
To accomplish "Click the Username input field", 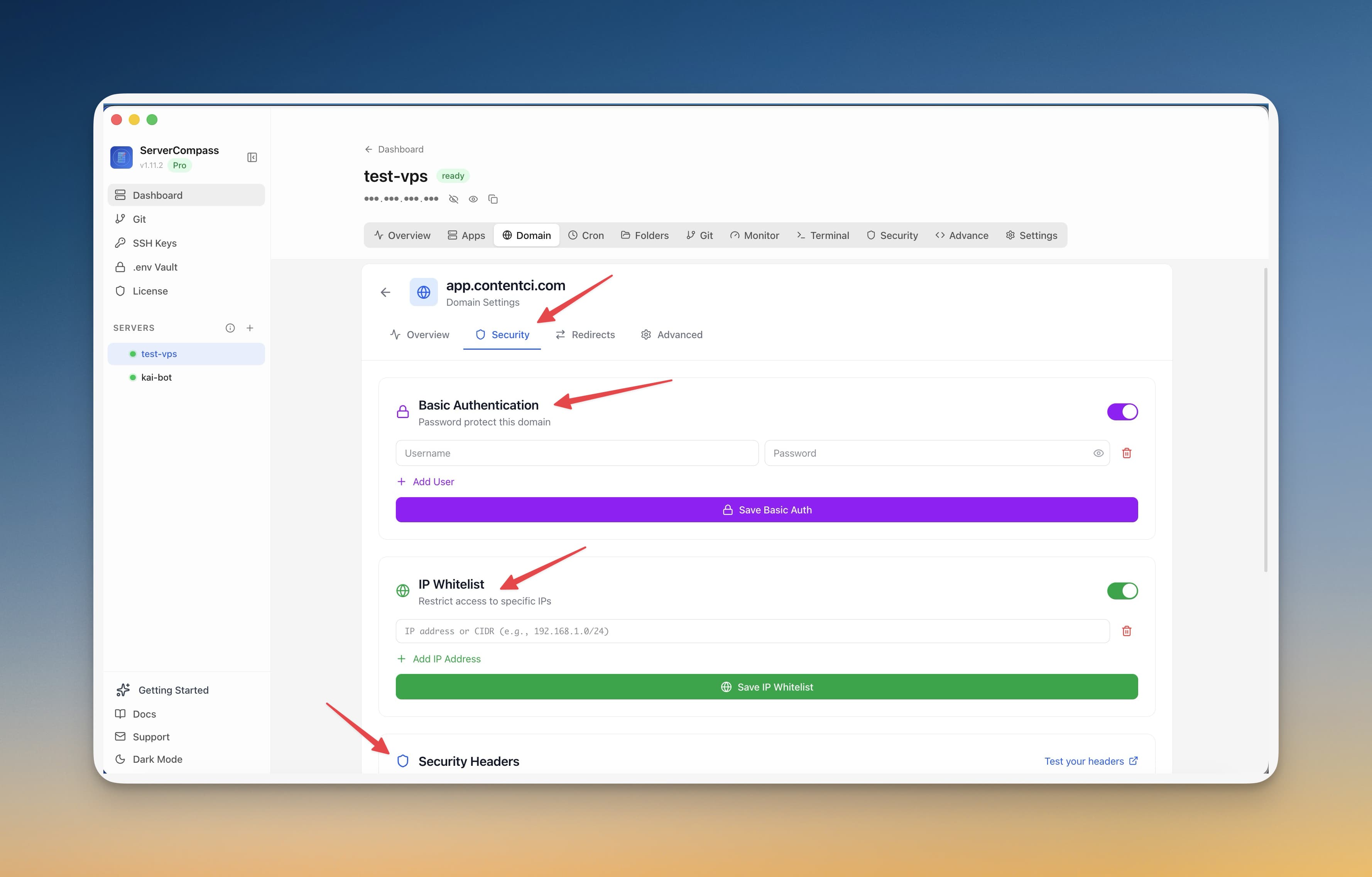I will click(576, 453).
